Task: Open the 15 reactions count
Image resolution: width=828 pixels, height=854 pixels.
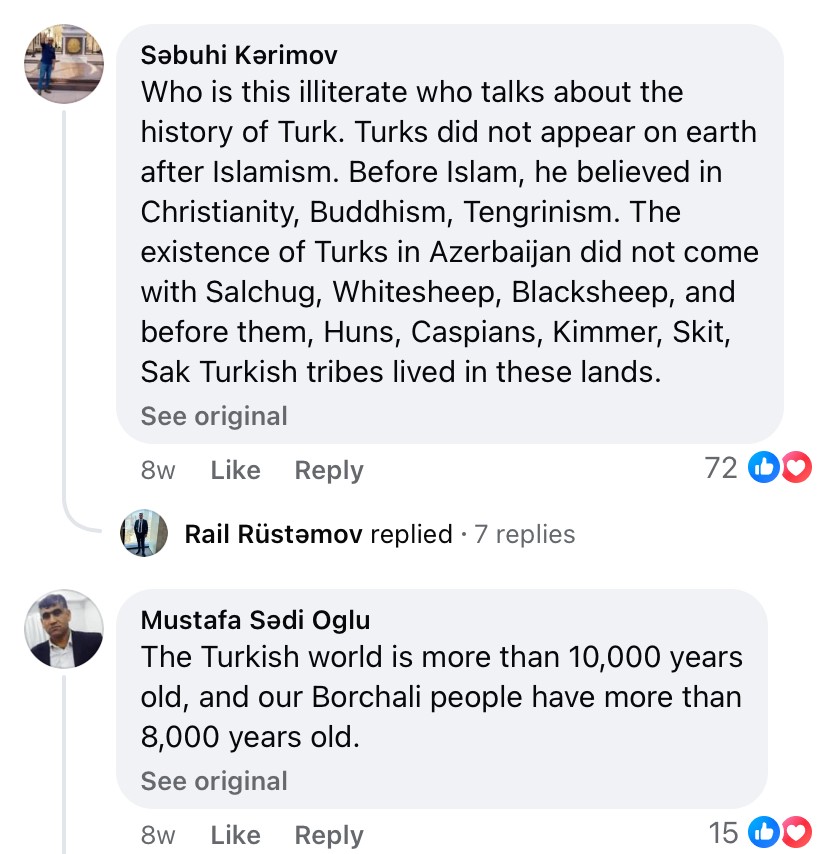Action: click(x=722, y=832)
